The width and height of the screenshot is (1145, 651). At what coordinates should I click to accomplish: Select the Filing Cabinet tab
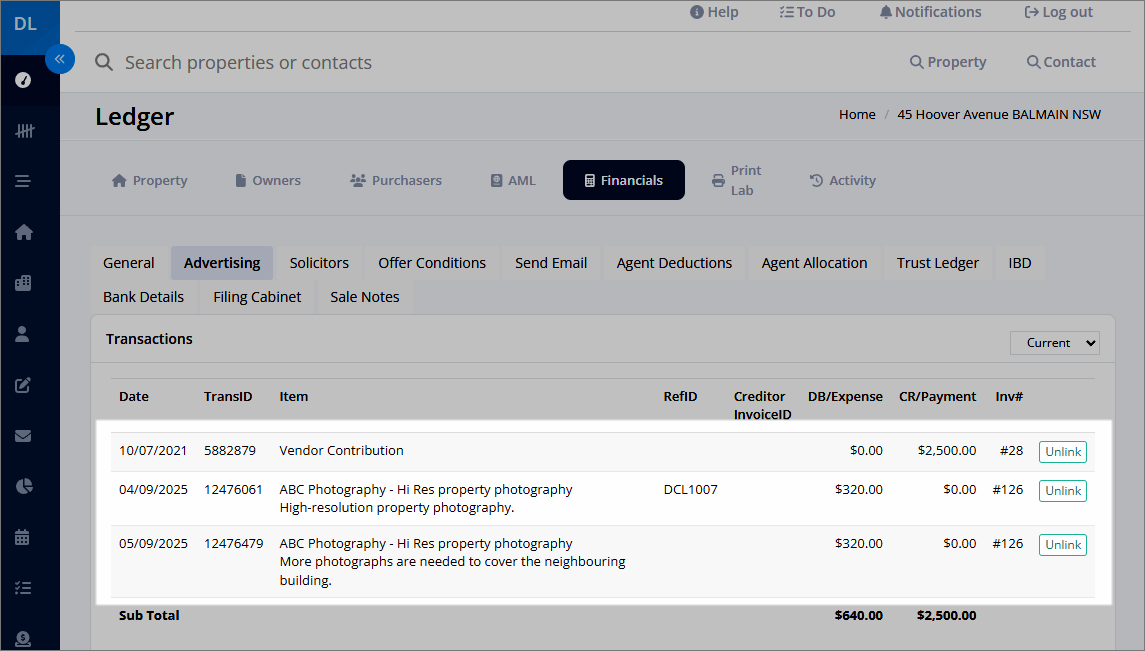257,297
